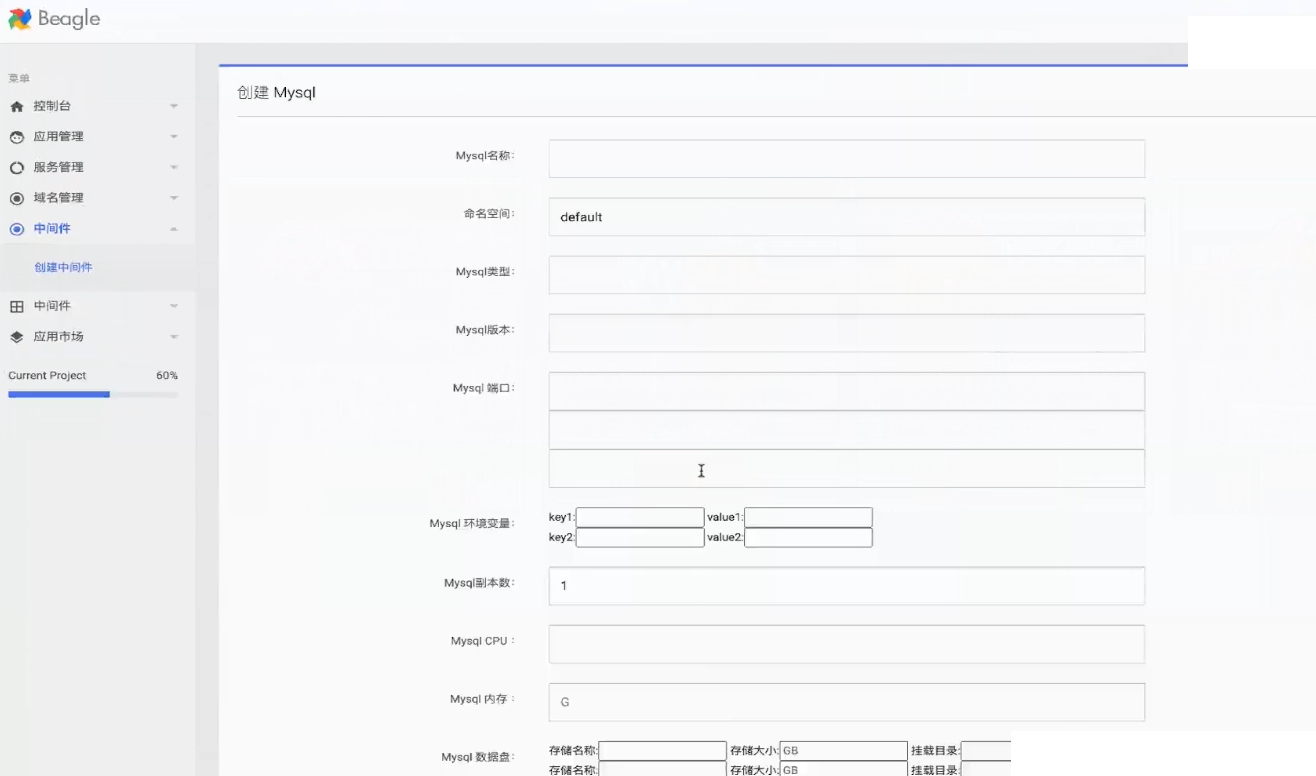Focus the Mysql 内存 field
The width and height of the screenshot is (1316, 776).
click(846, 702)
